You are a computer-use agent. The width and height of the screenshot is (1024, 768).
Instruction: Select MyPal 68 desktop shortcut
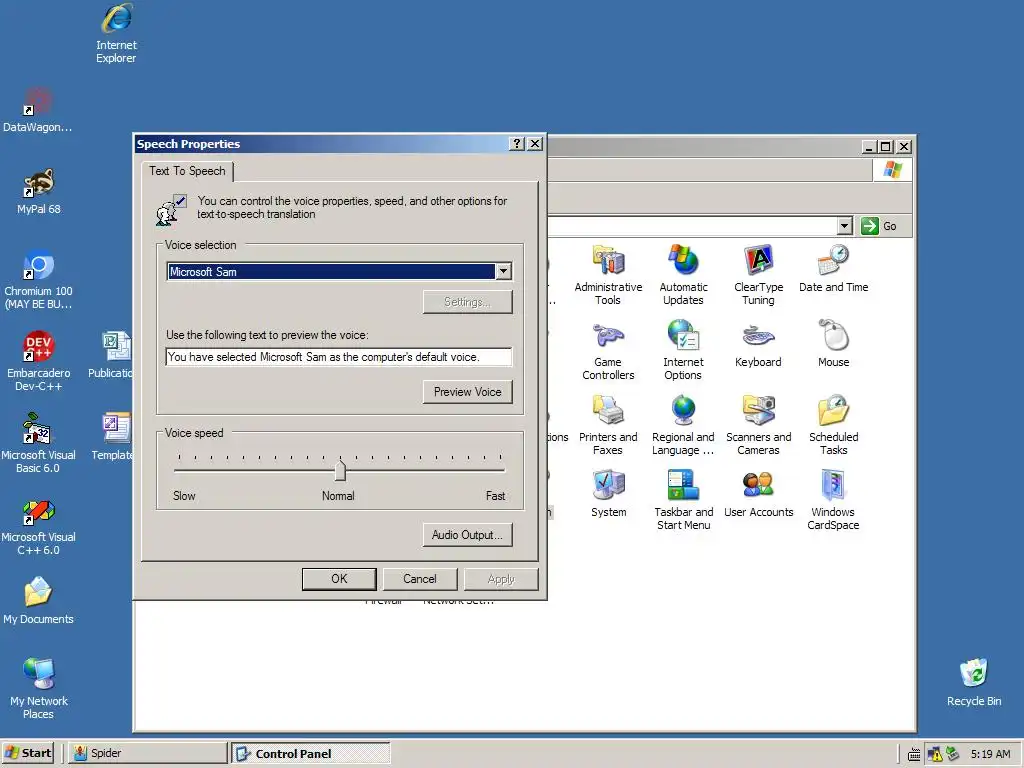coord(38,191)
